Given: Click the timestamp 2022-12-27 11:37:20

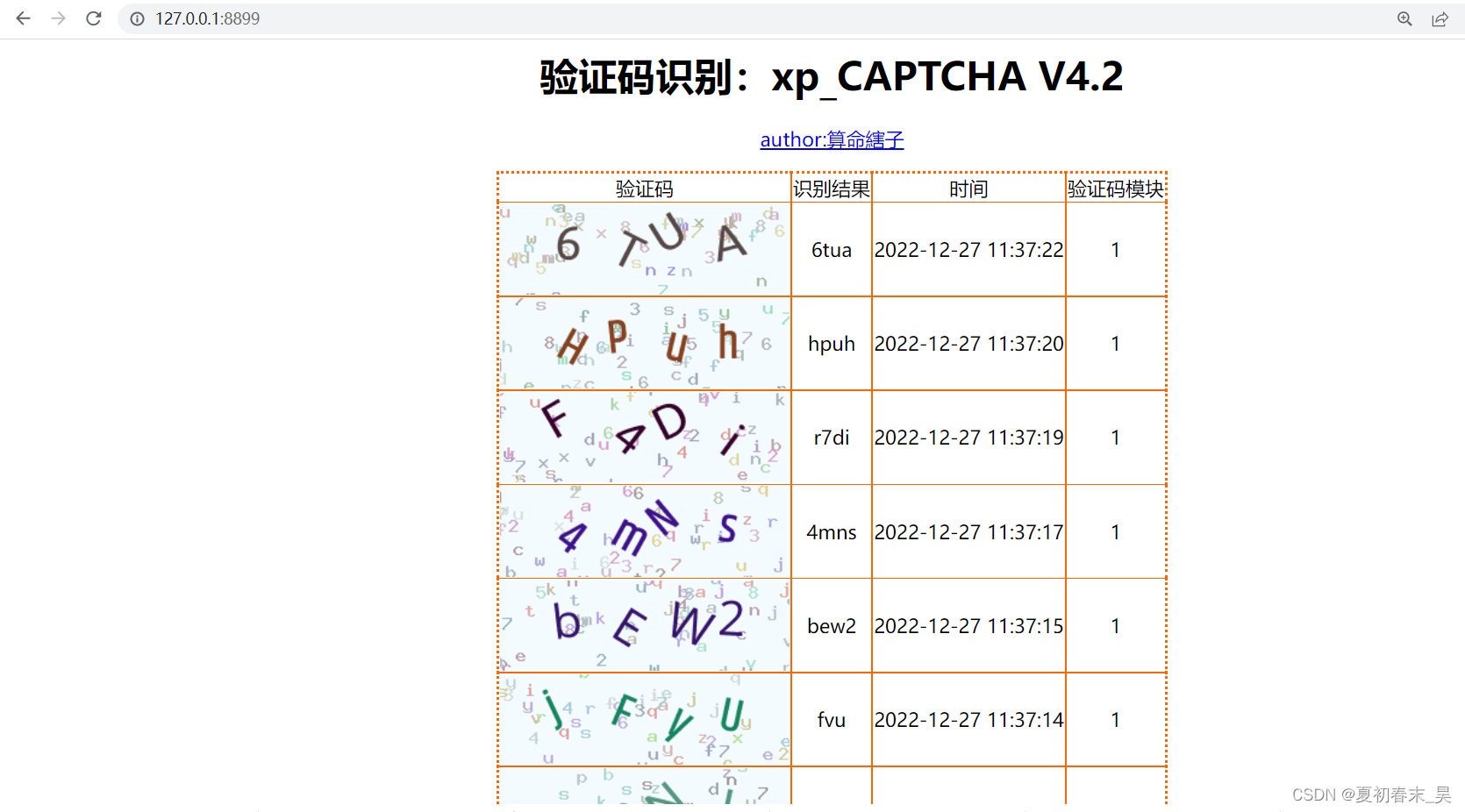Looking at the screenshot, I should point(968,344).
